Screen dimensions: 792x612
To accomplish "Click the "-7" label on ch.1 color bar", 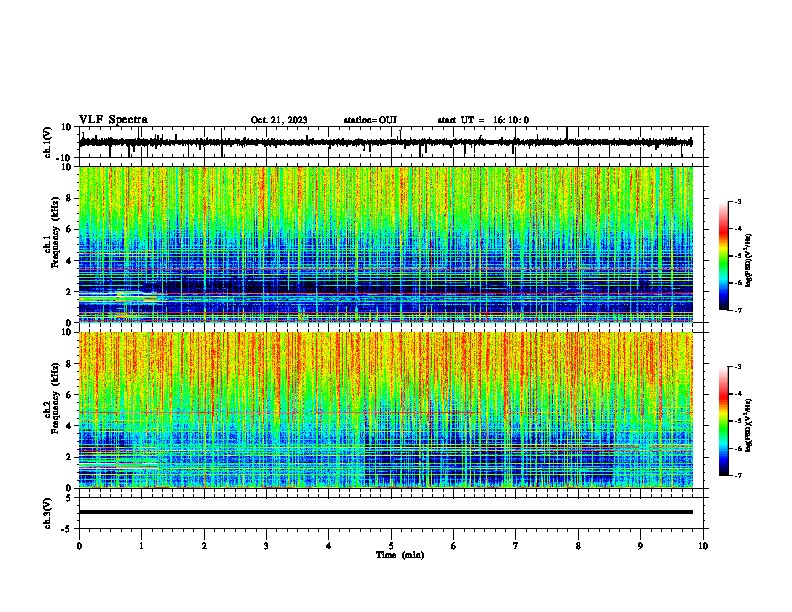I will [x=738, y=310].
